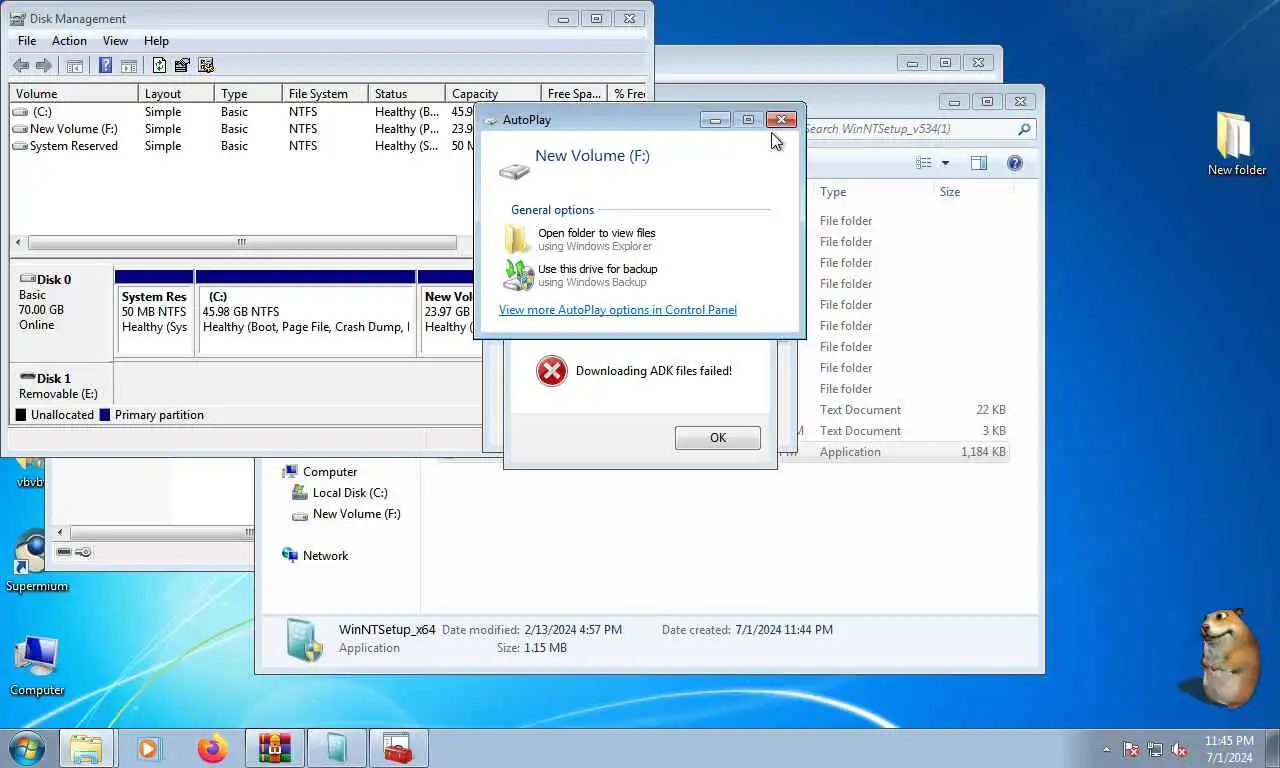The height and width of the screenshot is (768, 1280).
Task: Click the Settings wizard icon in Disk Management toolbar
Action: coord(206,66)
